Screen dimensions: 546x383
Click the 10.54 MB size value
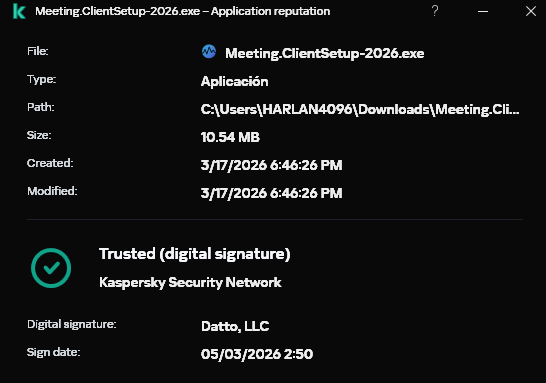231,137
